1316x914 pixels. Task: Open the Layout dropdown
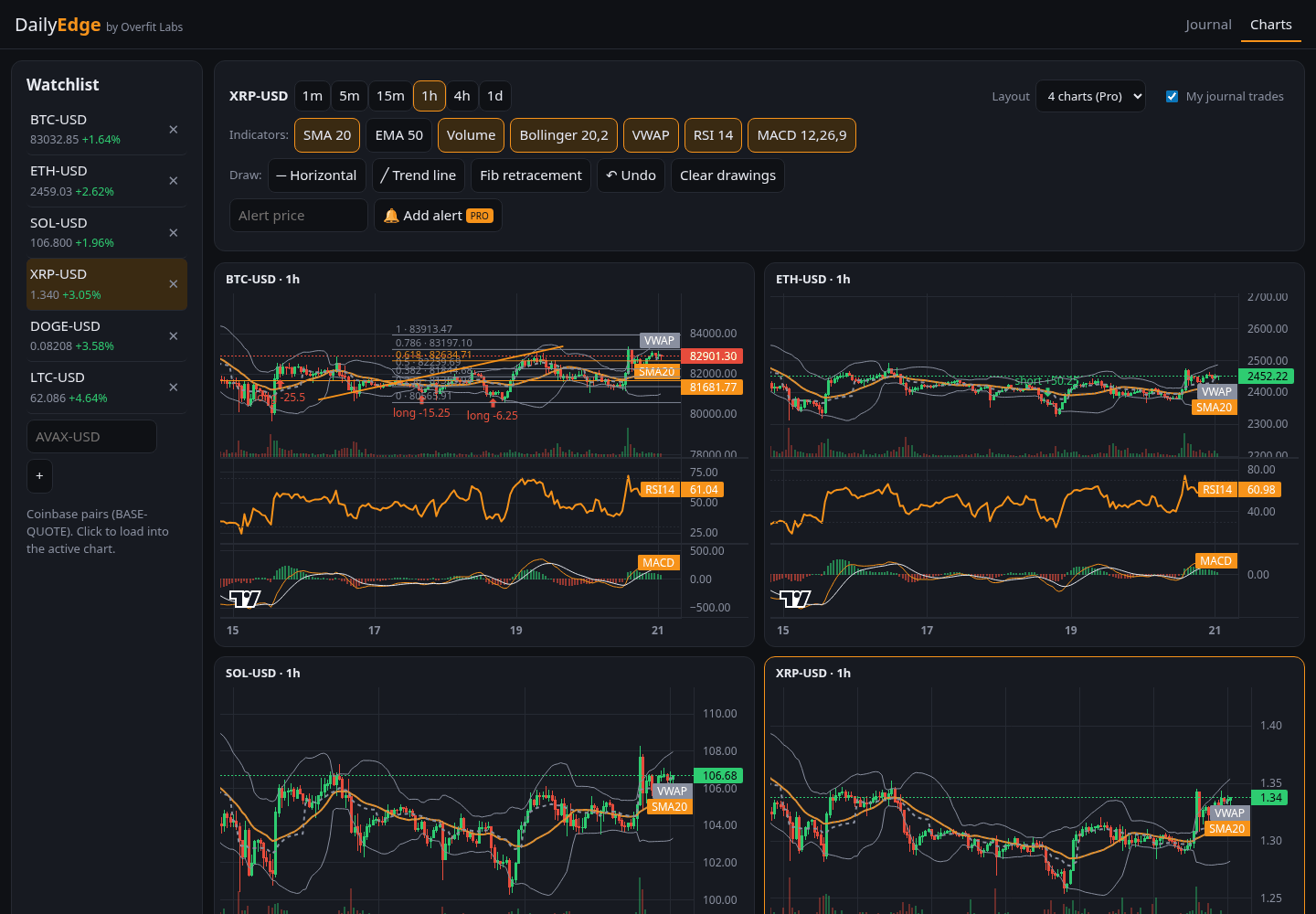(x=1090, y=96)
